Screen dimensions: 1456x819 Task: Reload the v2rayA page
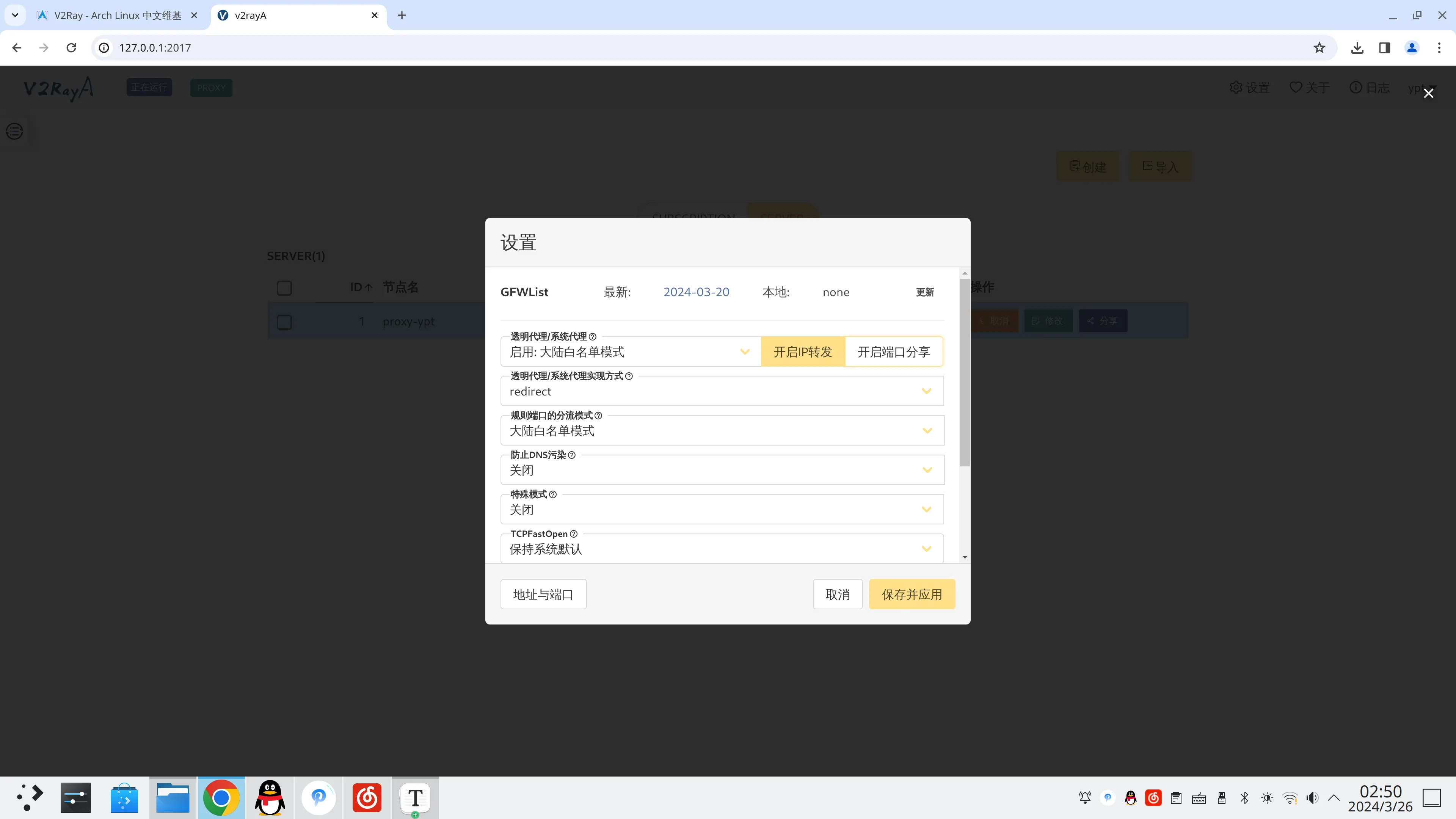coord(71,48)
